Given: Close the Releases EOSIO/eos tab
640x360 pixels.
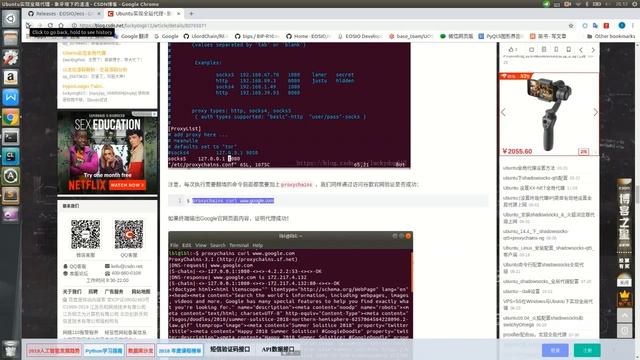Looking at the screenshot, I should [x=99, y=13].
